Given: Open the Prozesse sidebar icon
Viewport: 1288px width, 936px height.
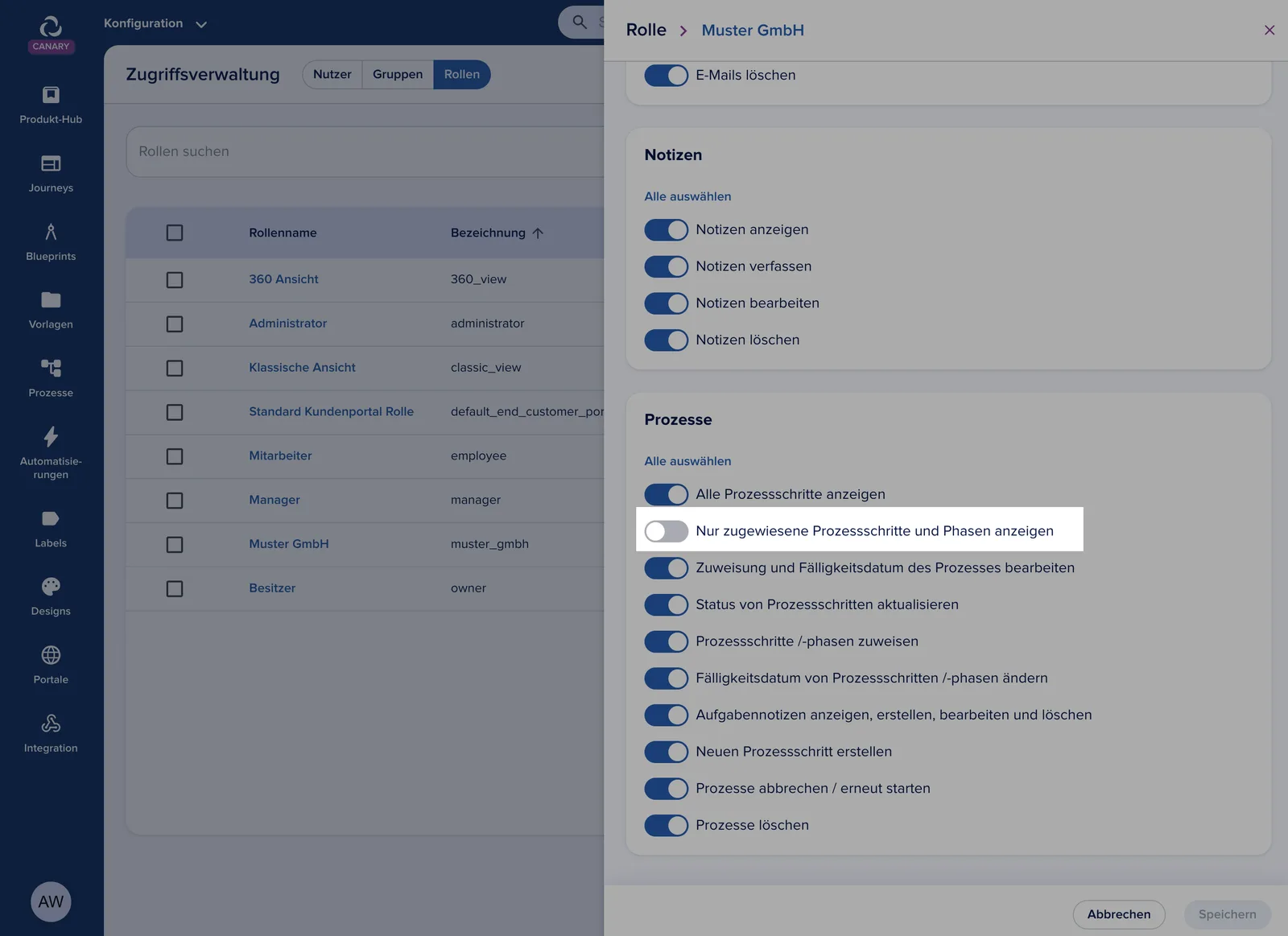Looking at the screenshot, I should tap(51, 369).
